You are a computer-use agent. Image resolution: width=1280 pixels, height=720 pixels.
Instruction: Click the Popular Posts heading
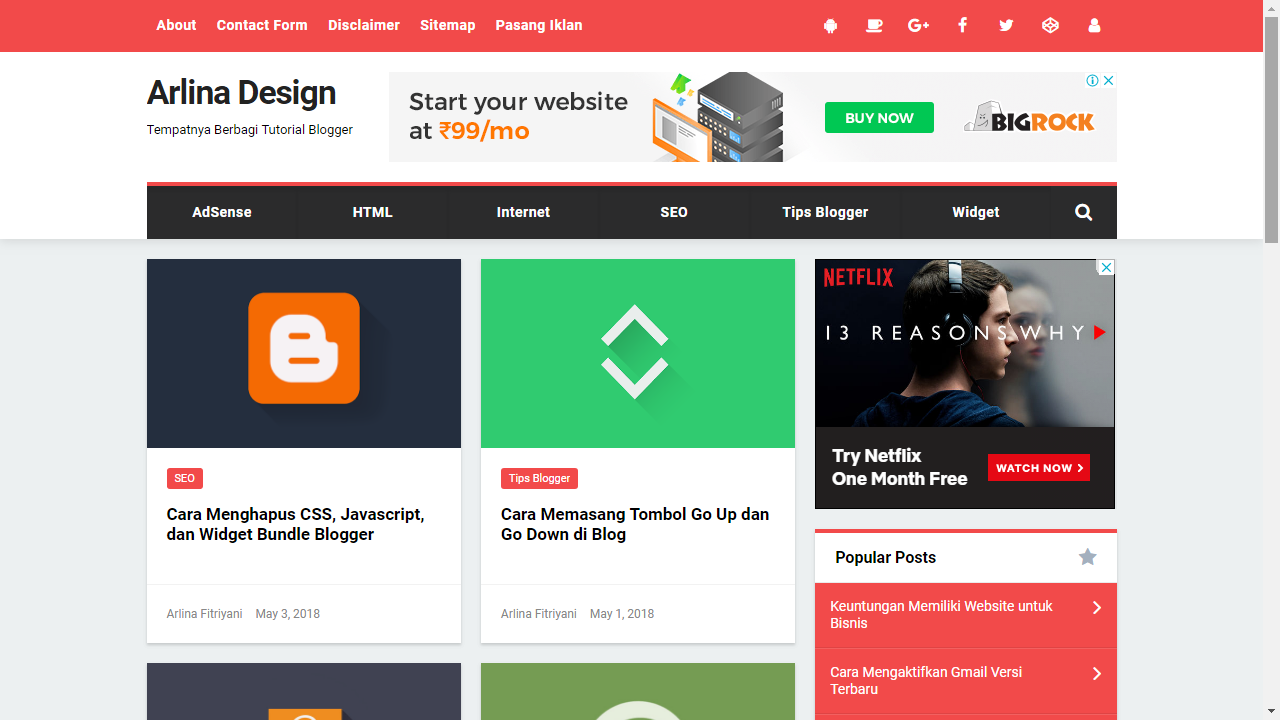click(x=885, y=557)
